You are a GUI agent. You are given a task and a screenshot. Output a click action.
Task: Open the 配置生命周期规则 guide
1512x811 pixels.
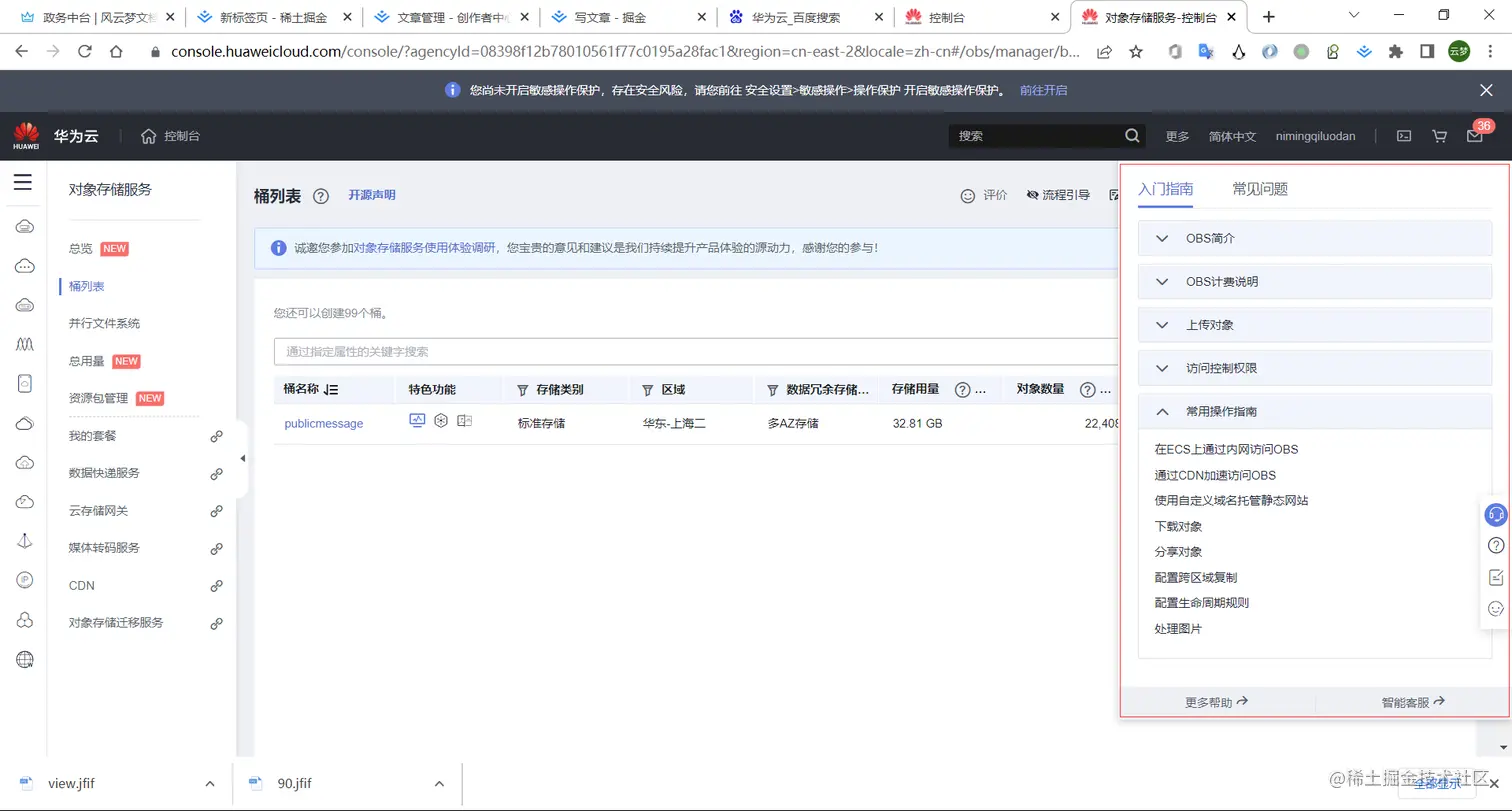[1201, 603]
